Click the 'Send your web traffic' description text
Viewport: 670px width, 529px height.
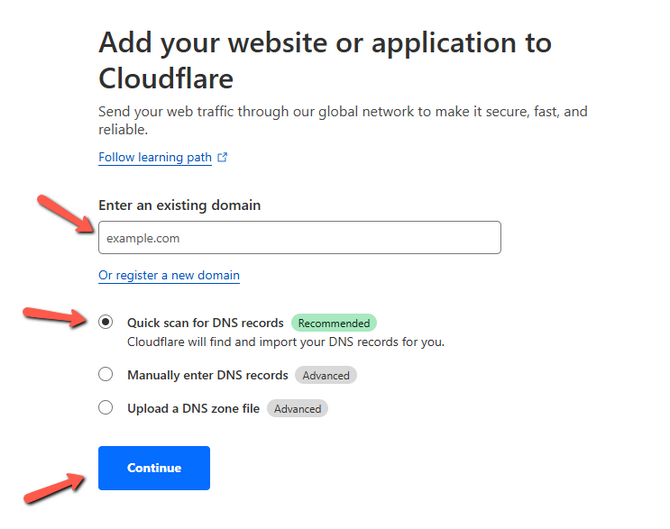(x=343, y=120)
